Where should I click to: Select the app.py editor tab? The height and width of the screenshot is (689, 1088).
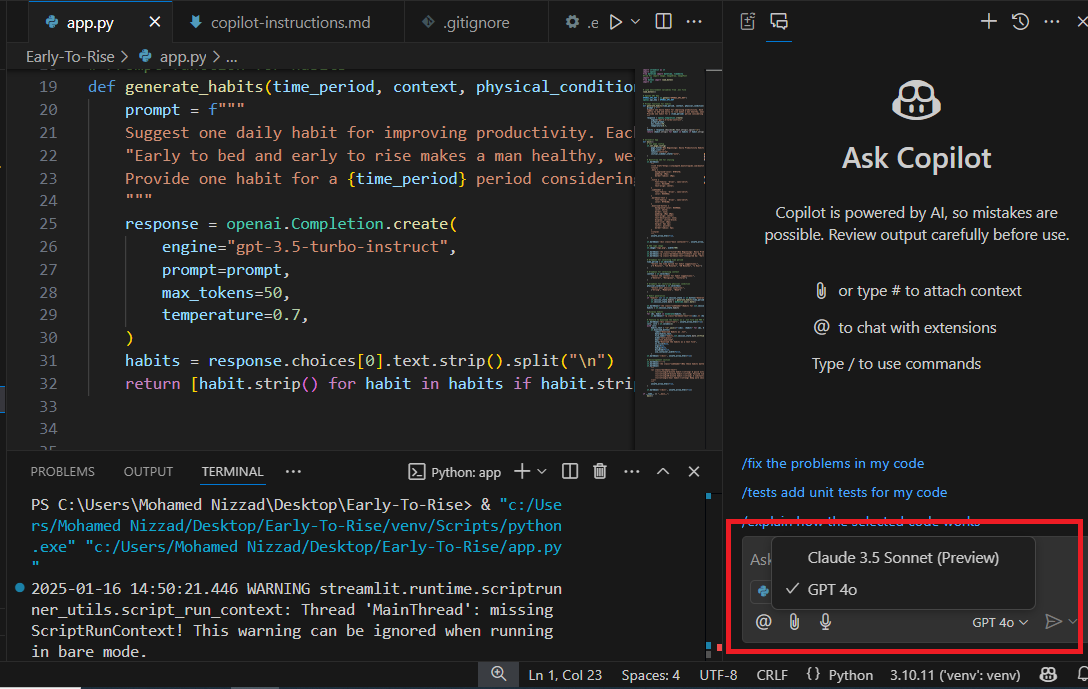pyautogui.click(x=90, y=22)
